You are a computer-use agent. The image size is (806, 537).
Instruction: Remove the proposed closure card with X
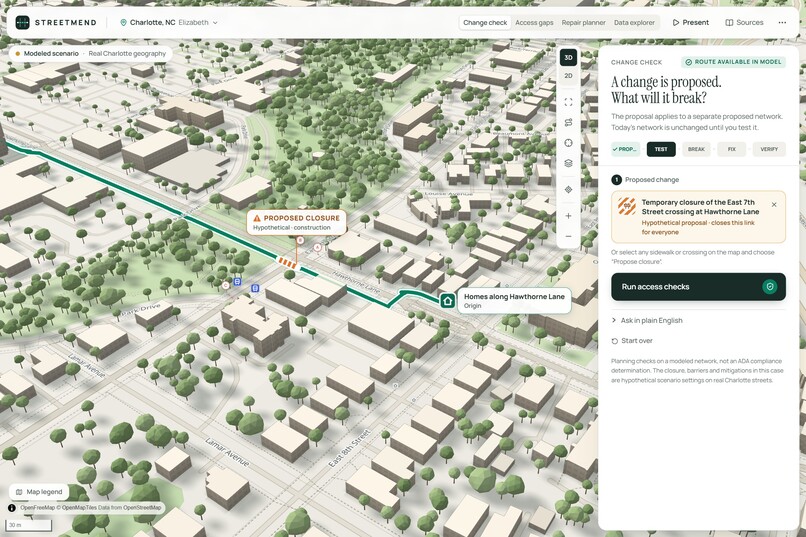pyautogui.click(x=774, y=205)
